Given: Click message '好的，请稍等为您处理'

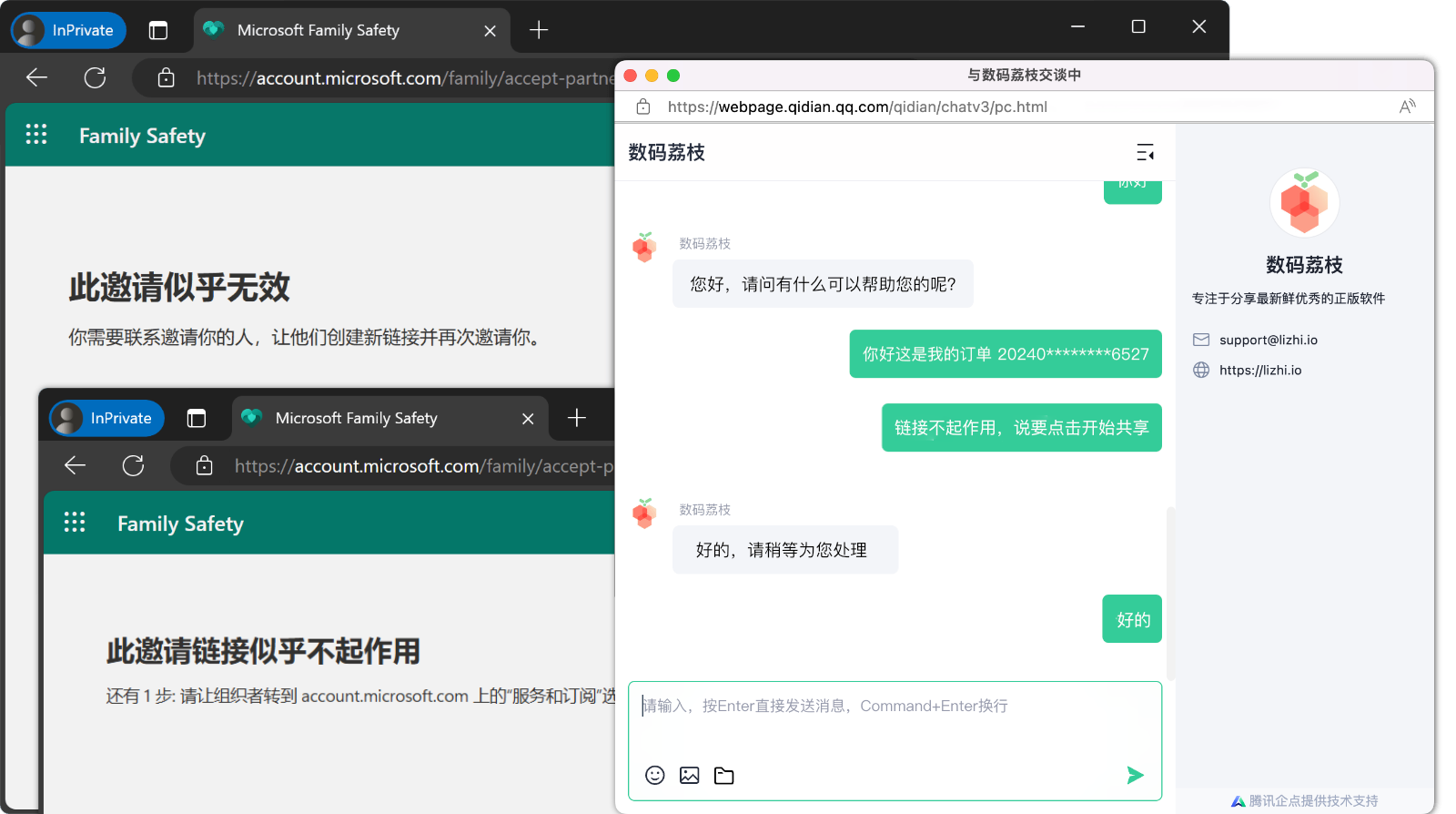Looking at the screenshot, I should coord(785,550).
